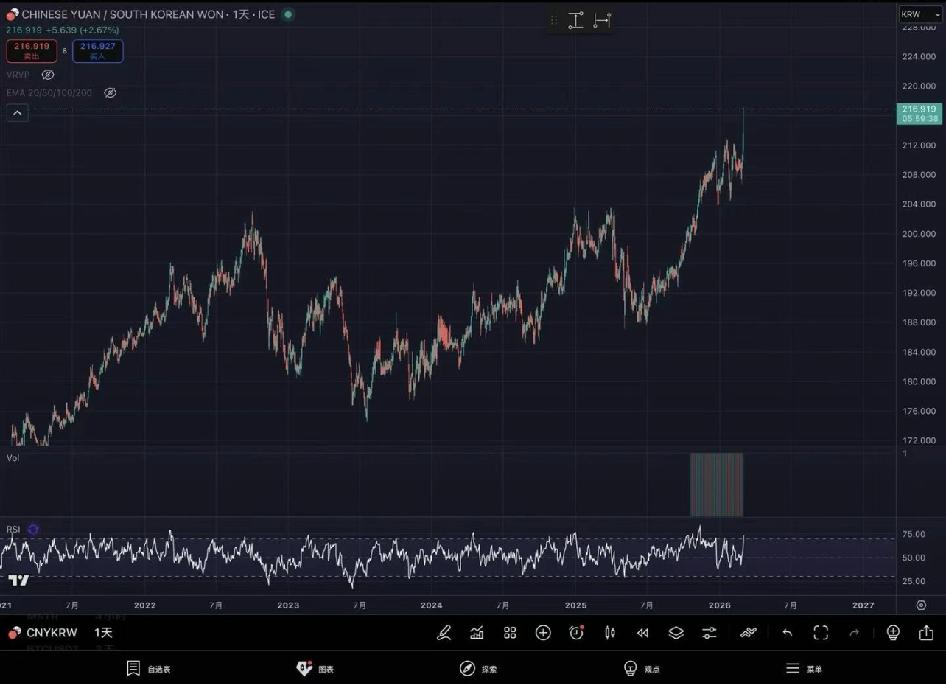Screen dimensions: 946x684
Task: Open the object tree layers icon
Action: 676,632
